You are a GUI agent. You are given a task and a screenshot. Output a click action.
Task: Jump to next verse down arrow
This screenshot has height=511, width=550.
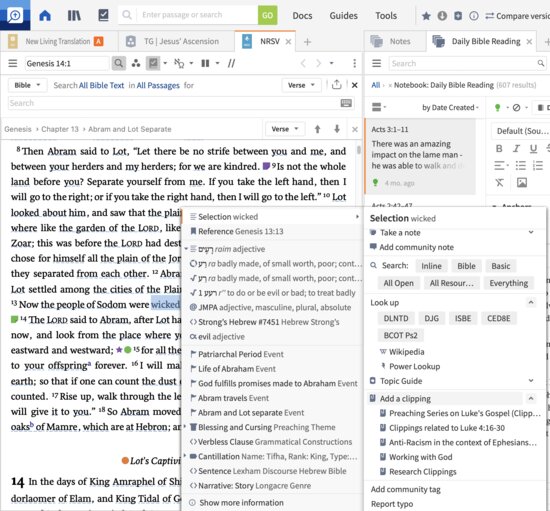click(x=337, y=129)
